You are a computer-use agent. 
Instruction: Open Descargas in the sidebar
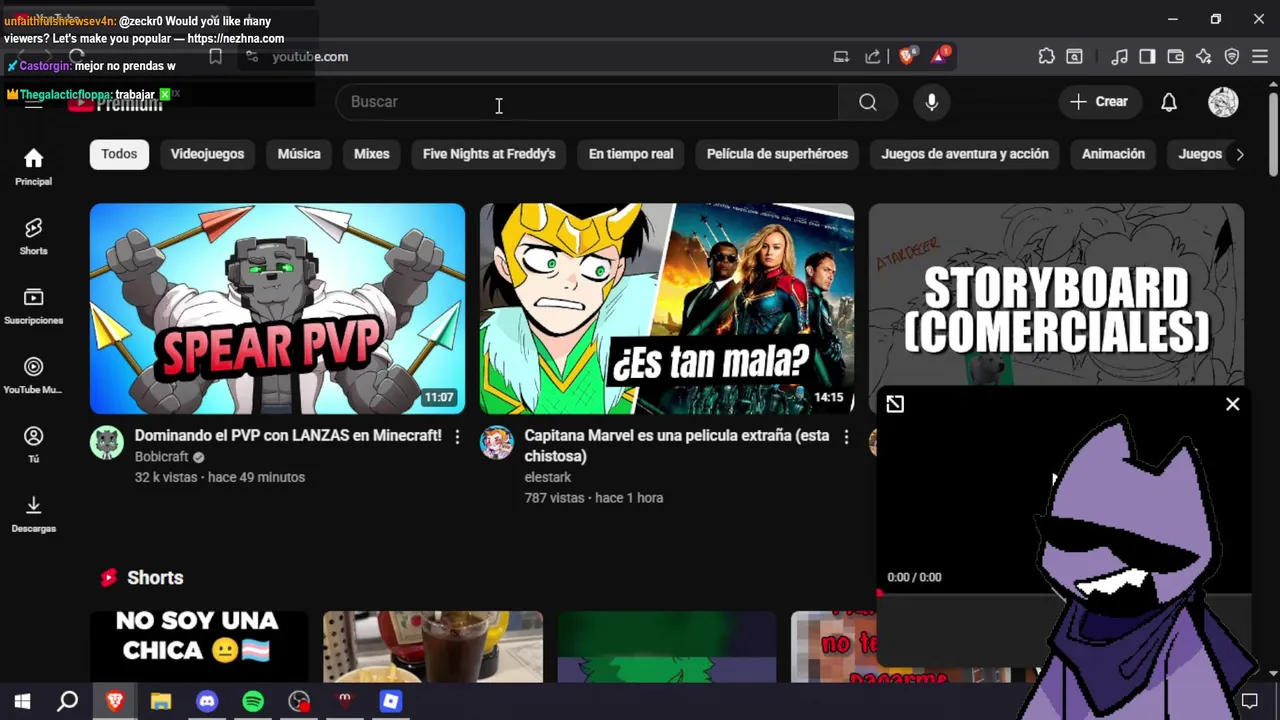[33, 514]
